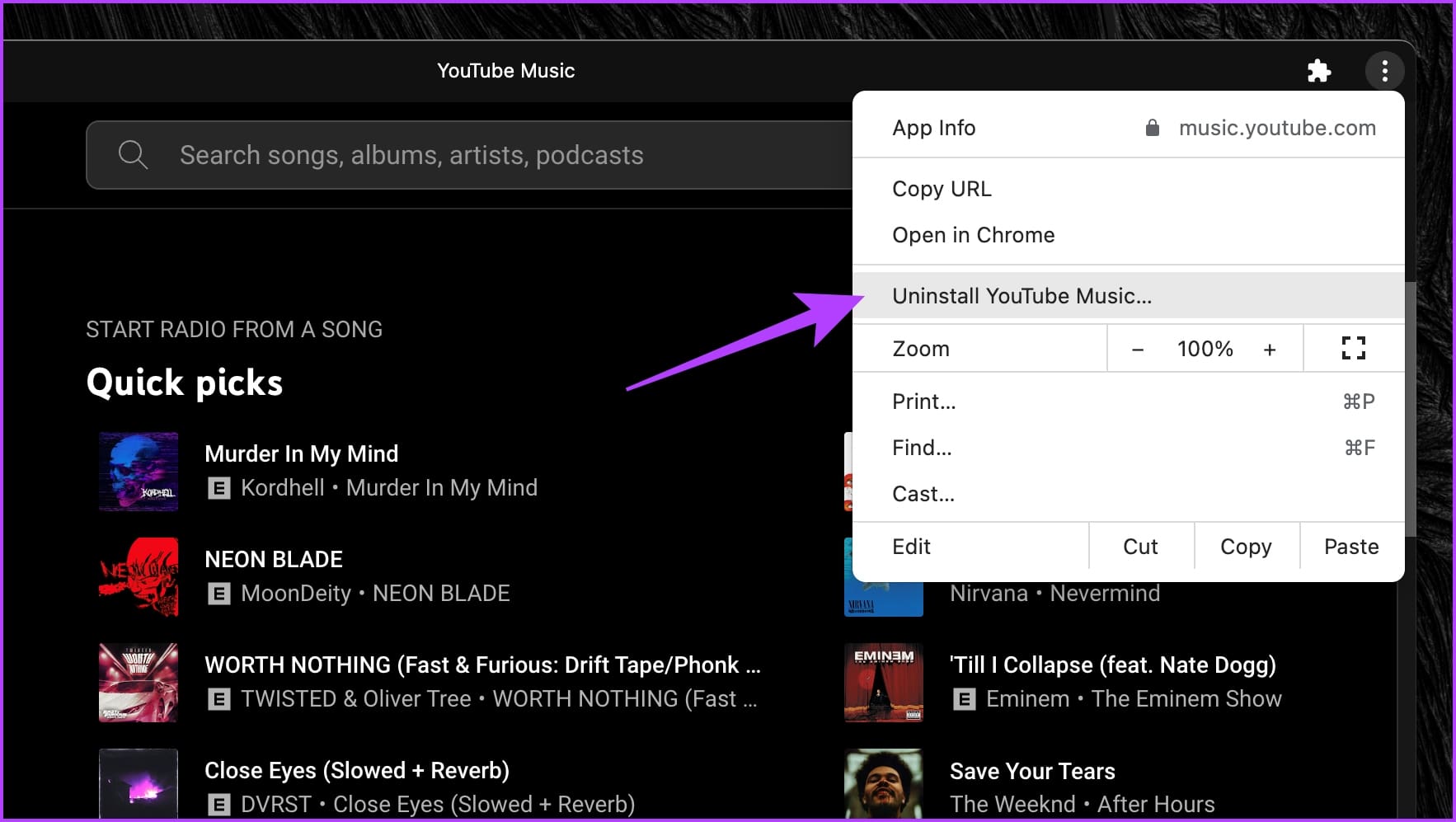The height and width of the screenshot is (822, 1456).
Task: Click the songs and albums search field
Action: point(412,154)
